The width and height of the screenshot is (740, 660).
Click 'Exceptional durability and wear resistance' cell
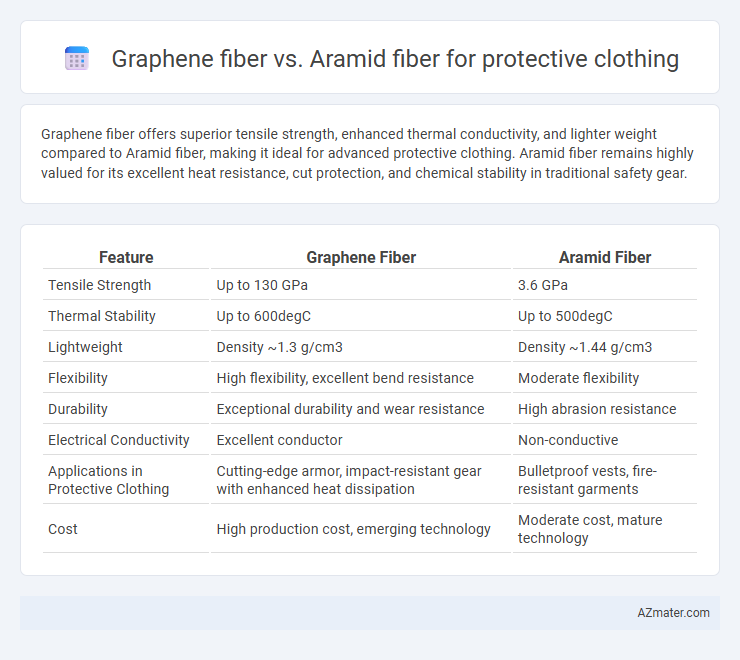[350, 409]
